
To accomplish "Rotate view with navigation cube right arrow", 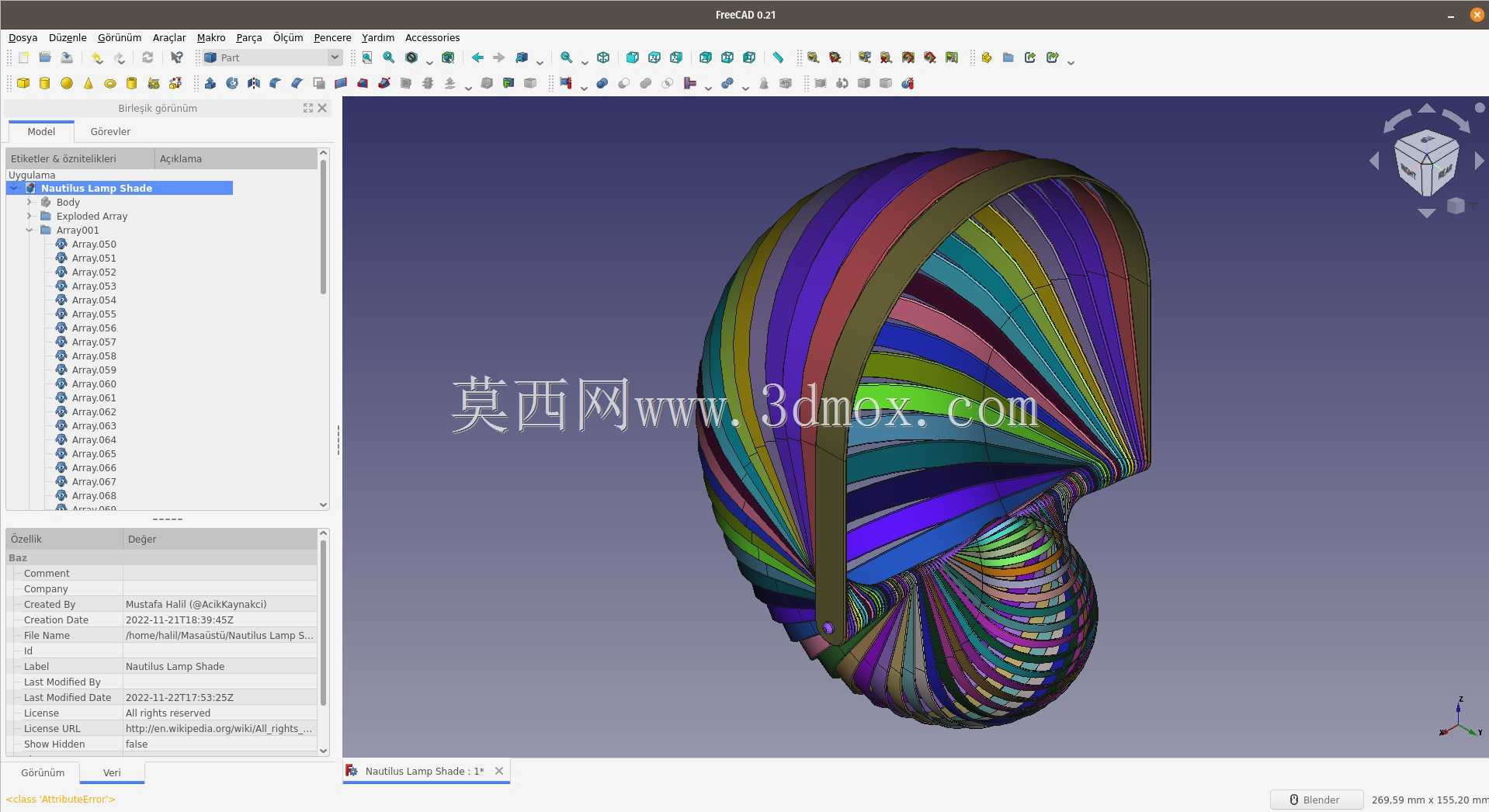I will [x=1479, y=160].
